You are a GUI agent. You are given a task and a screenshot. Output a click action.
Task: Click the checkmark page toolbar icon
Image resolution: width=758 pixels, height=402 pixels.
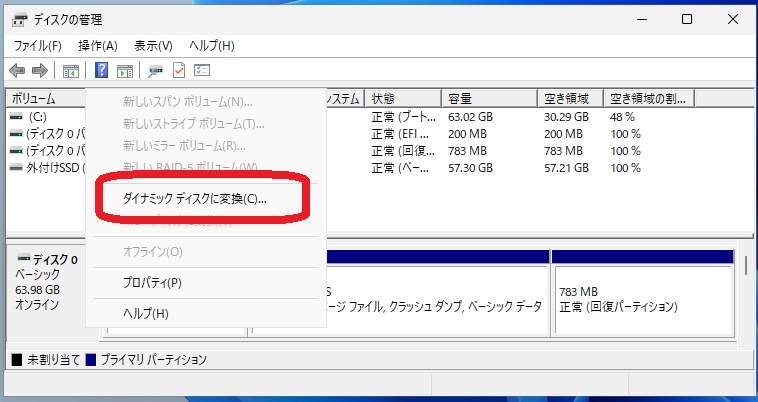pos(179,70)
